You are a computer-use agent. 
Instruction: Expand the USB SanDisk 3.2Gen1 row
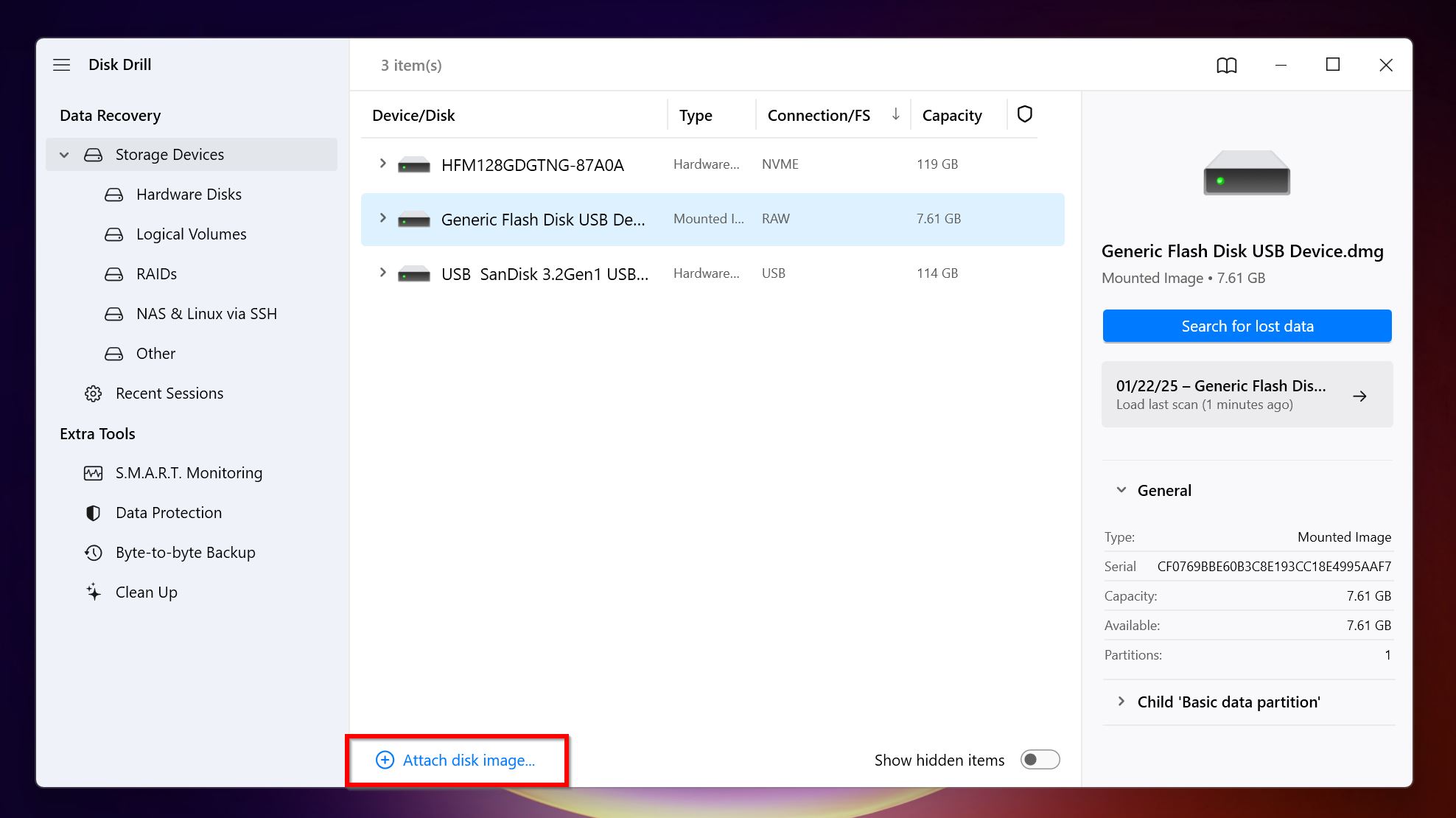[x=382, y=273]
